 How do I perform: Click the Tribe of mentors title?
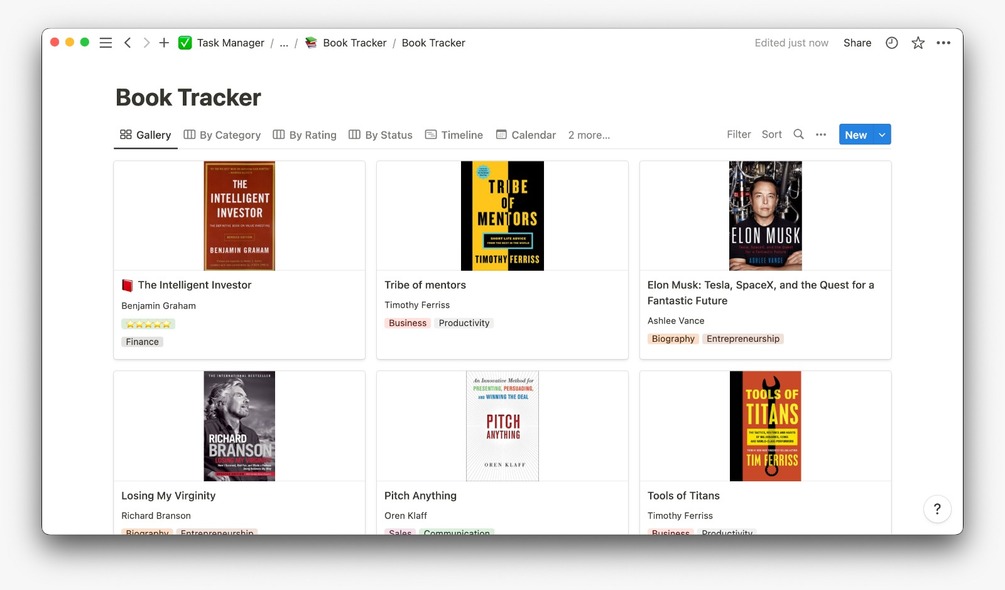(x=425, y=285)
